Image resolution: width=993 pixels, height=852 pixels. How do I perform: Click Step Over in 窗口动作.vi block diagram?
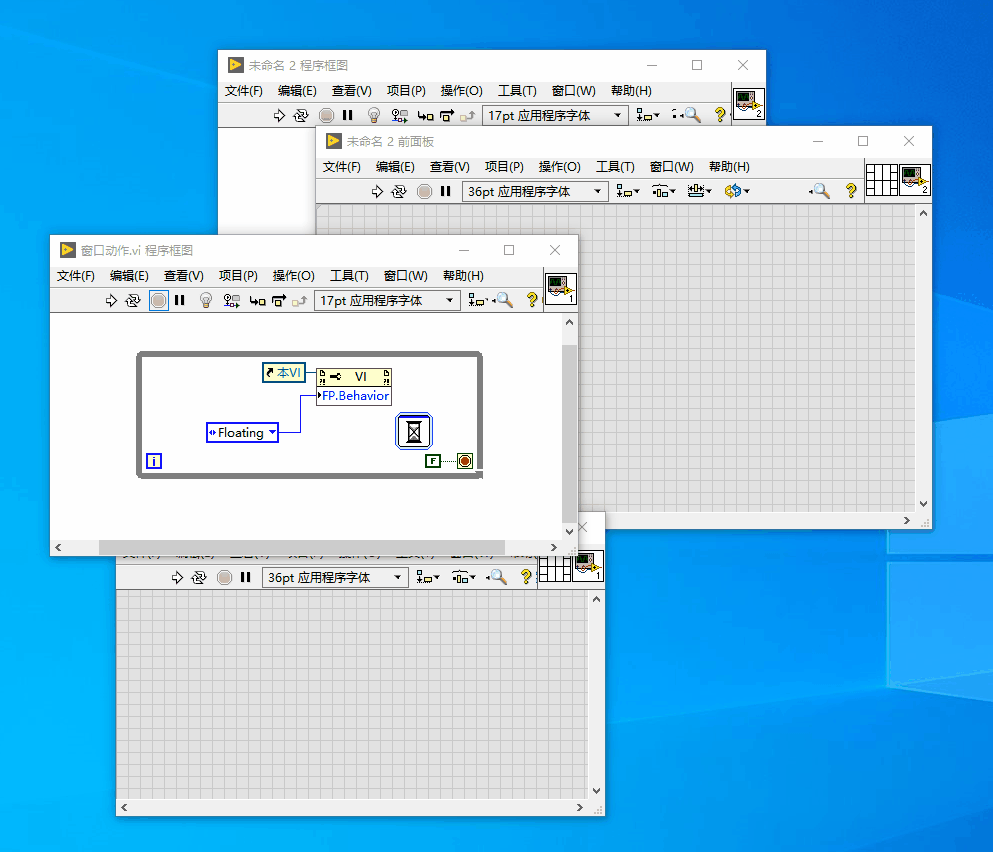tap(279, 301)
